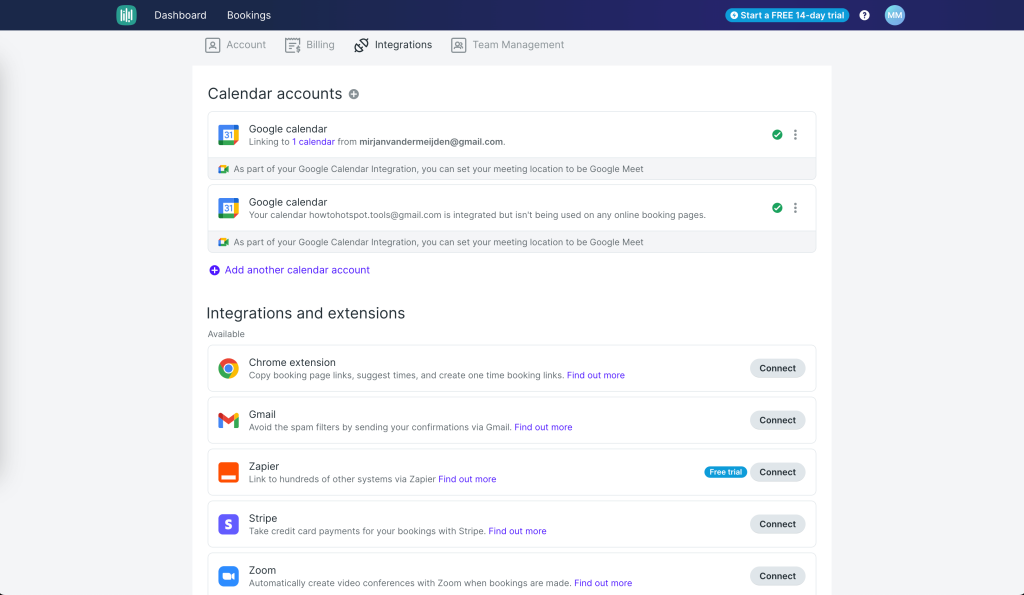Open the 1 calendar link
Viewport: 1024px width, 595px height.
pos(313,142)
